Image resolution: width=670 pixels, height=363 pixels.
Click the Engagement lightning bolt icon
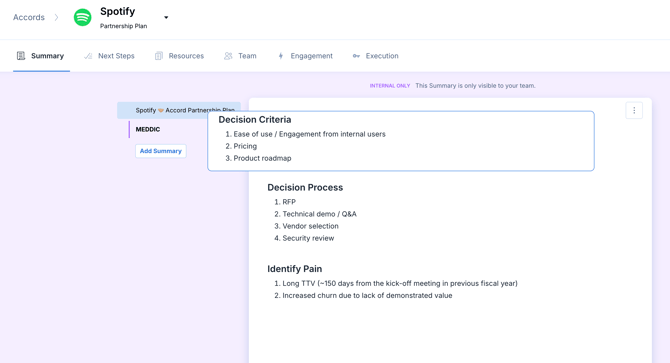click(281, 56)
